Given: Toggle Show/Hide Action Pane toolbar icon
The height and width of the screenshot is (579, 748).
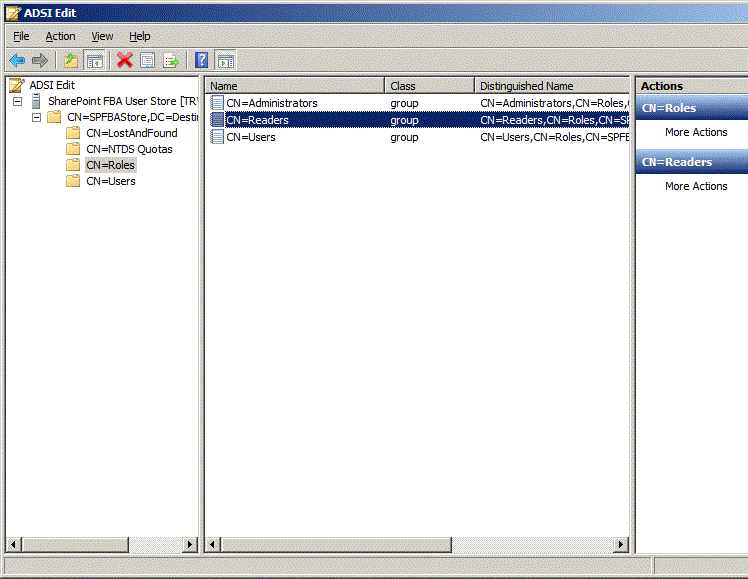Looking at the screenshot, I should tap(226, 61).
